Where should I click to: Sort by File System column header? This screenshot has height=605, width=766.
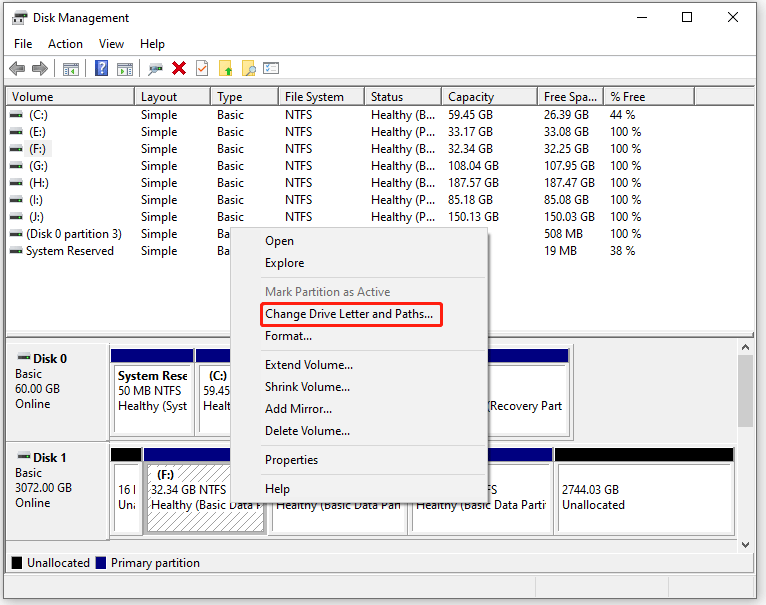coord(321,97)
